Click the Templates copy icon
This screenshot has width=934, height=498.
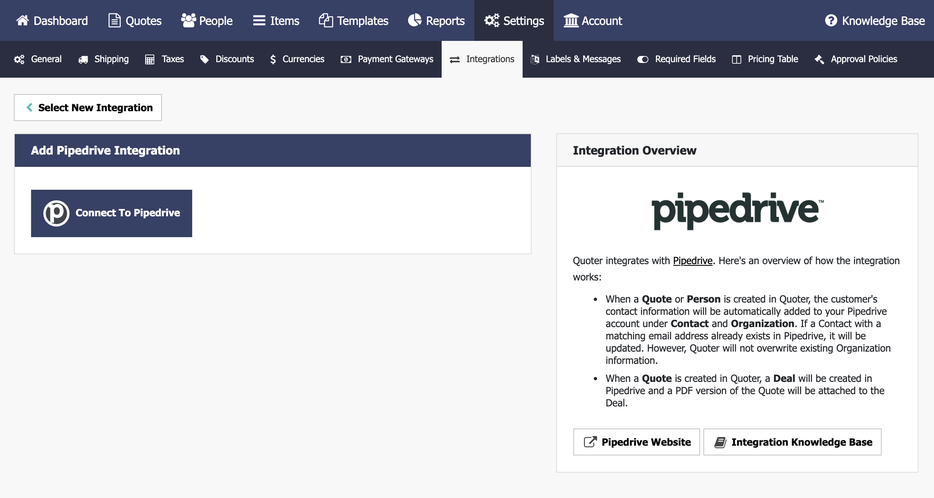325,21
